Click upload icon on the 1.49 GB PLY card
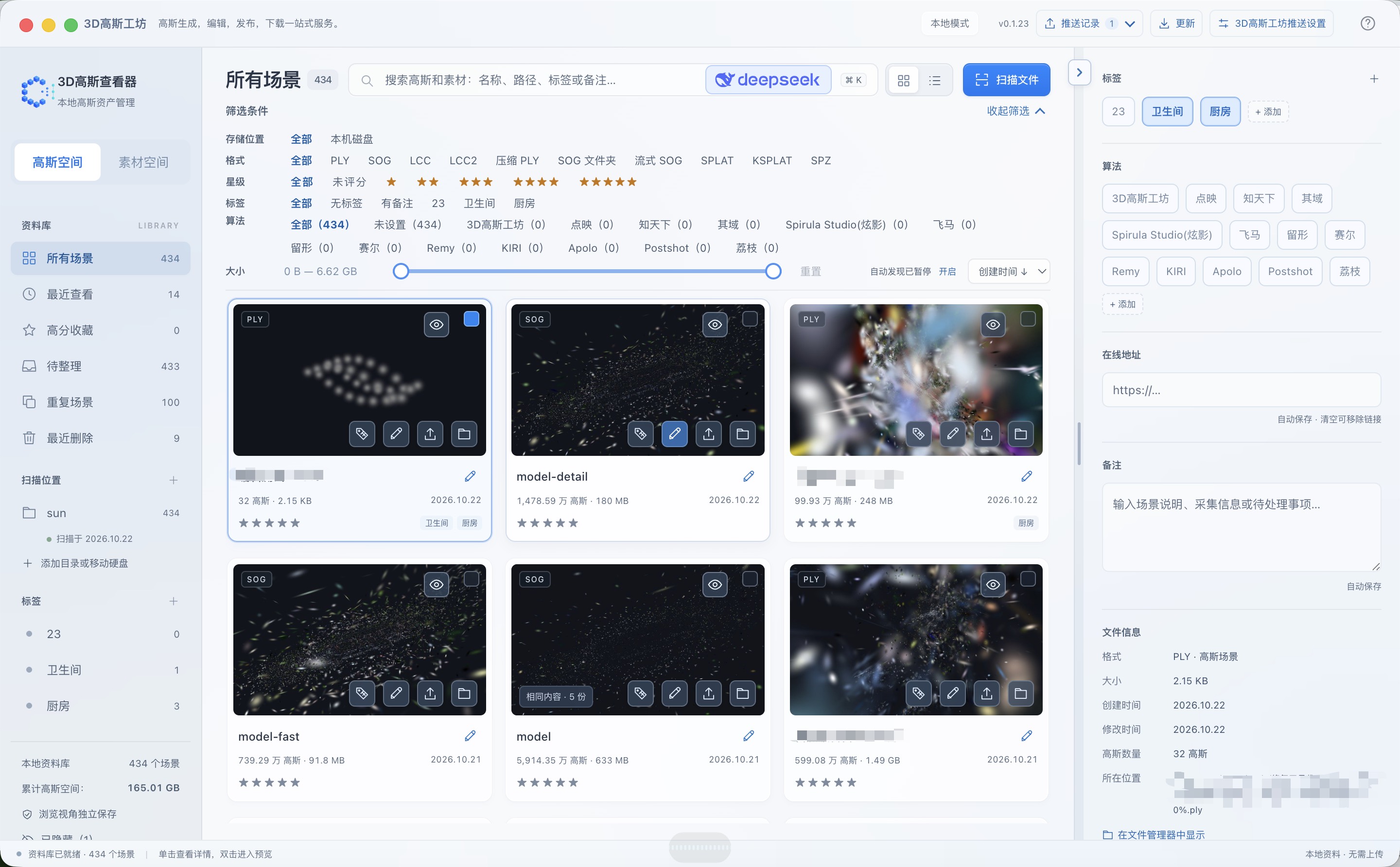1400x867 pixels. 986,694
